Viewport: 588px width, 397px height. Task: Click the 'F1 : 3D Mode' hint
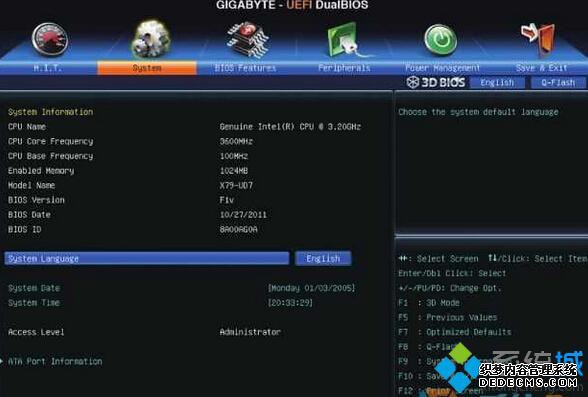429,303
